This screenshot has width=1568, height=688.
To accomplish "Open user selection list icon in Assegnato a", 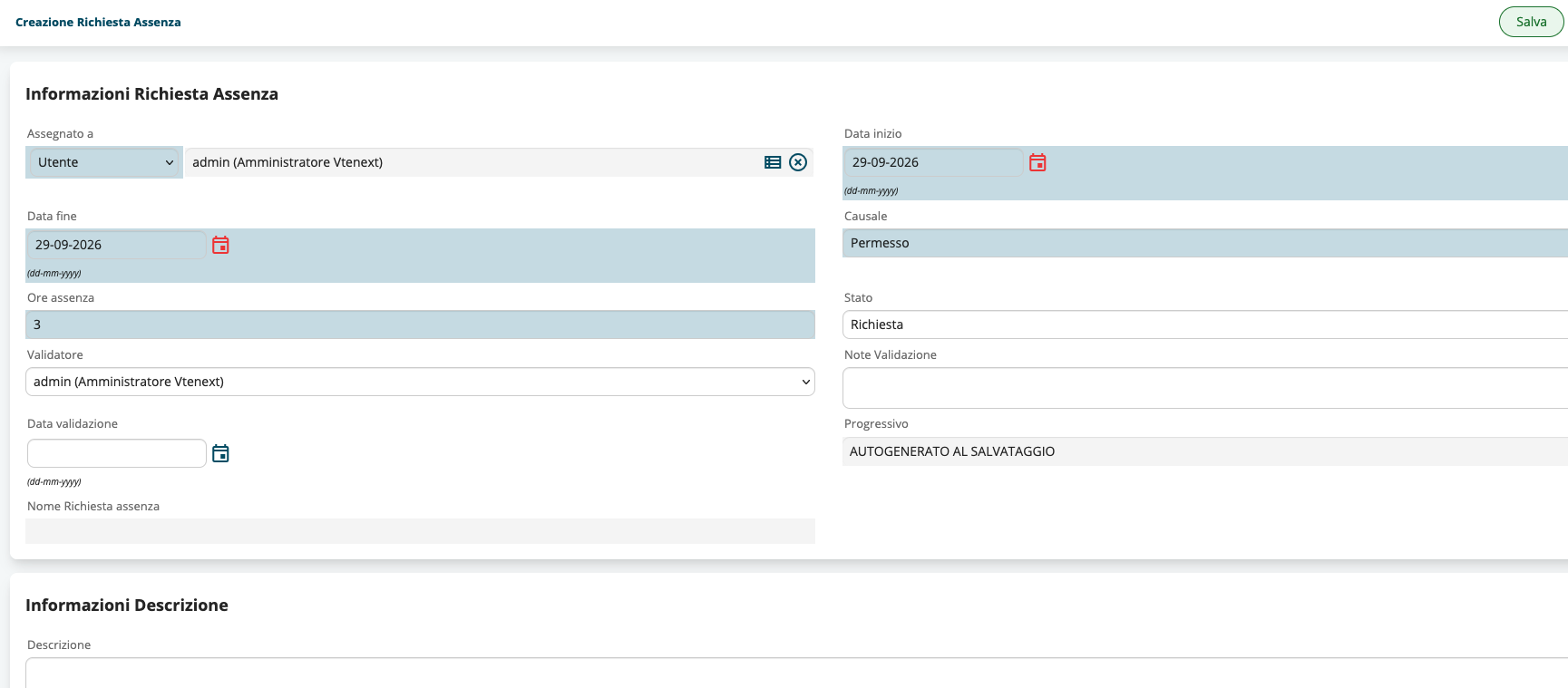I will point(773,162).
